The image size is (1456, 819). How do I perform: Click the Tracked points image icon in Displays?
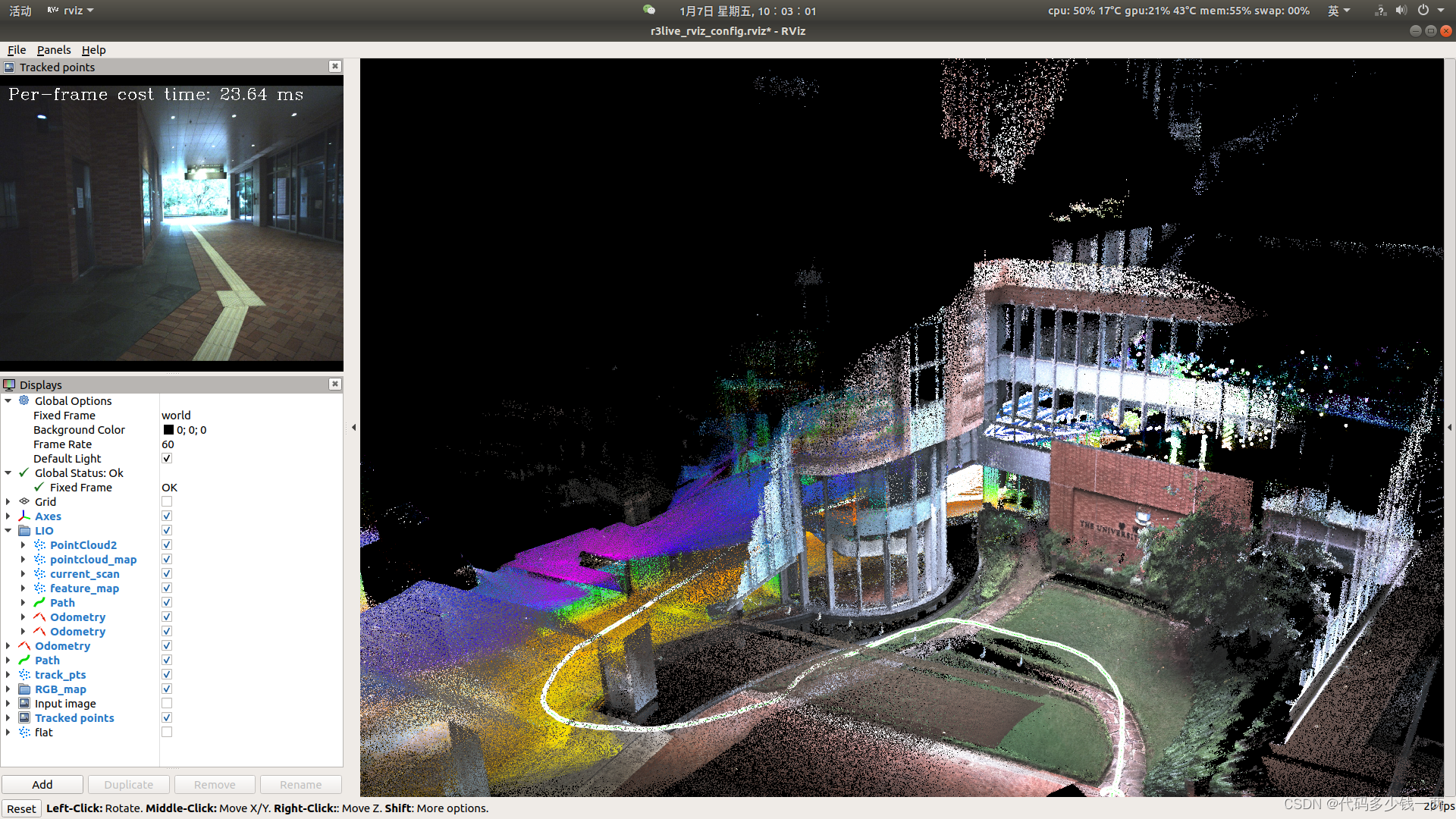(24, 717)
